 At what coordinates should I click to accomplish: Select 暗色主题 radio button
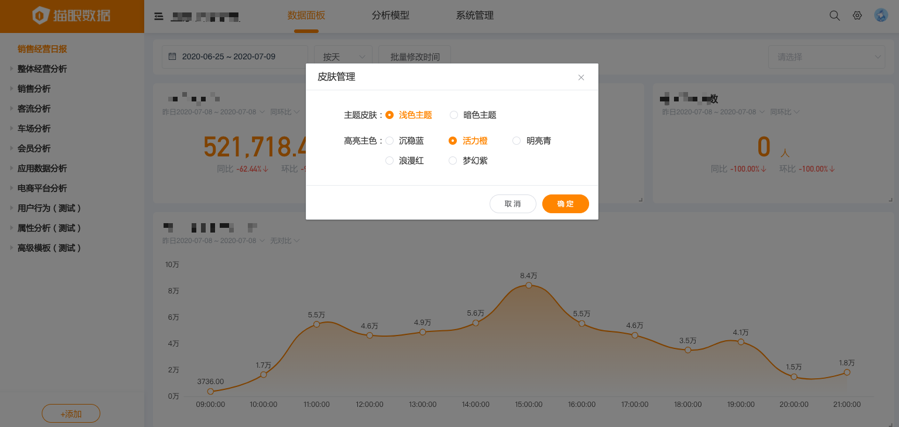pos(454,115)
